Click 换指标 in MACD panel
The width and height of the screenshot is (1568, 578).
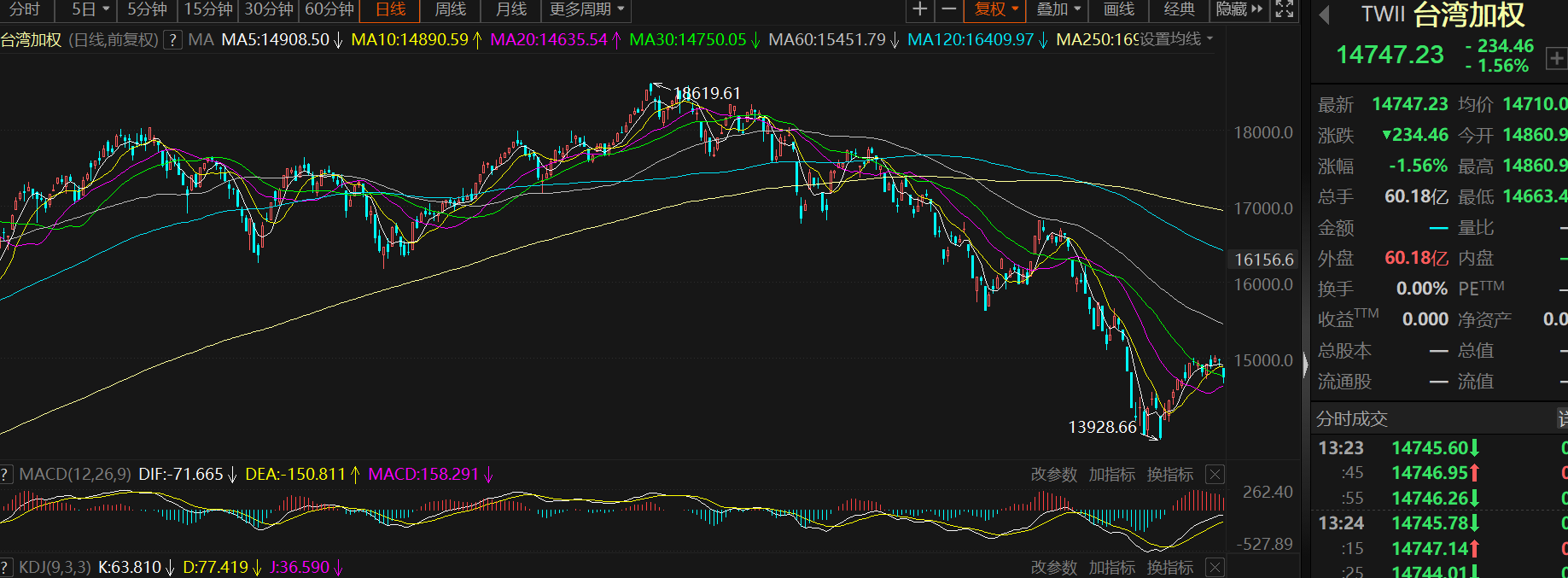point(1170,475)
